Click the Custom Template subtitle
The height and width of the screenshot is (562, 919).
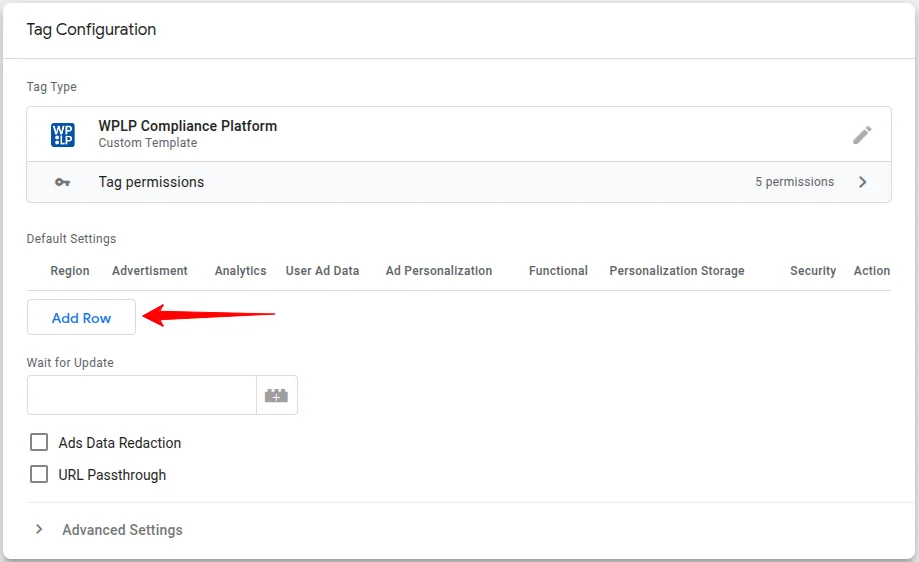pos(148,143)
